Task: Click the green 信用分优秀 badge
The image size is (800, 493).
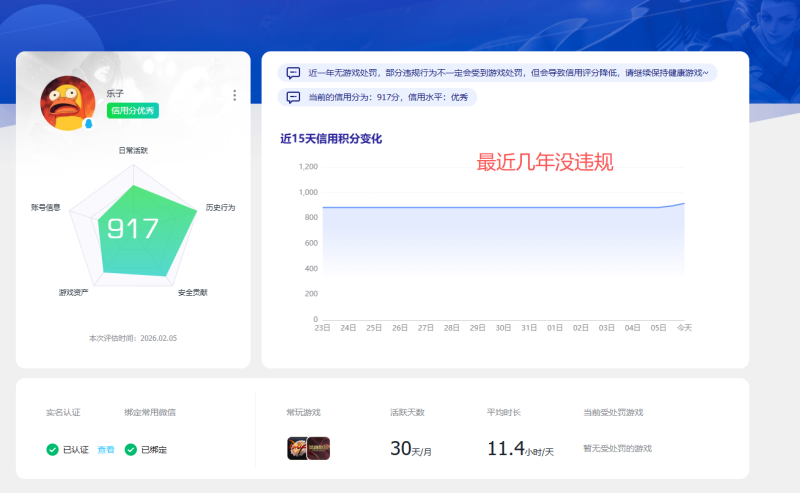Action: click(133, 111)
